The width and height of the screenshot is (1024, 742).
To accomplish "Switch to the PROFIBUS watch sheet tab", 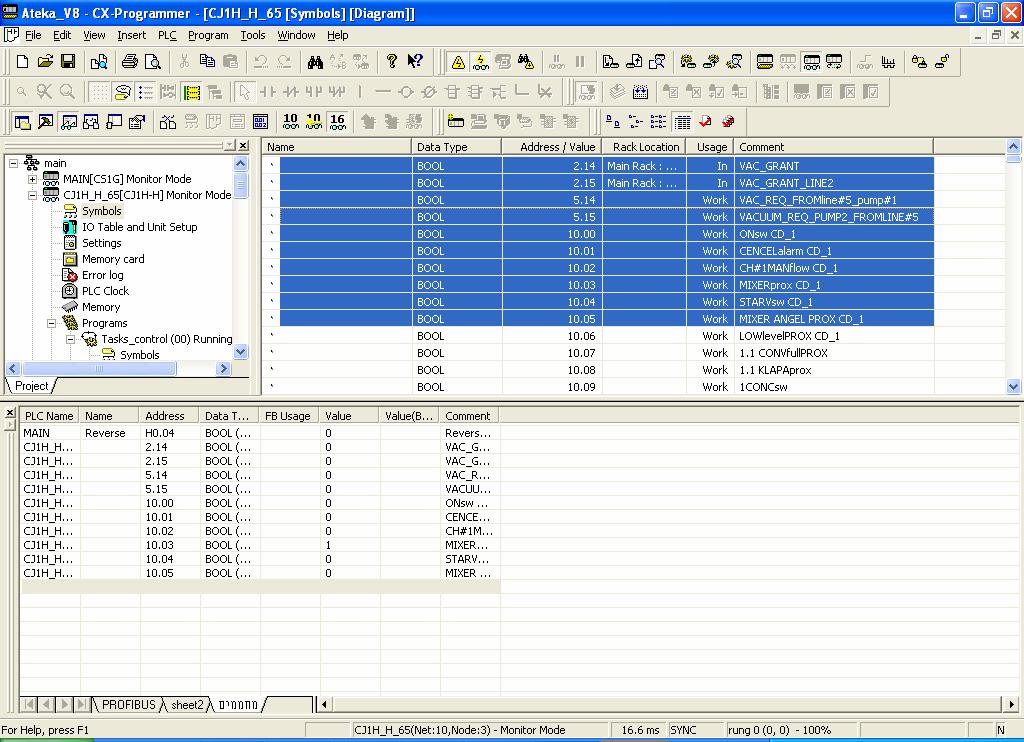I will tap(129, 705).
